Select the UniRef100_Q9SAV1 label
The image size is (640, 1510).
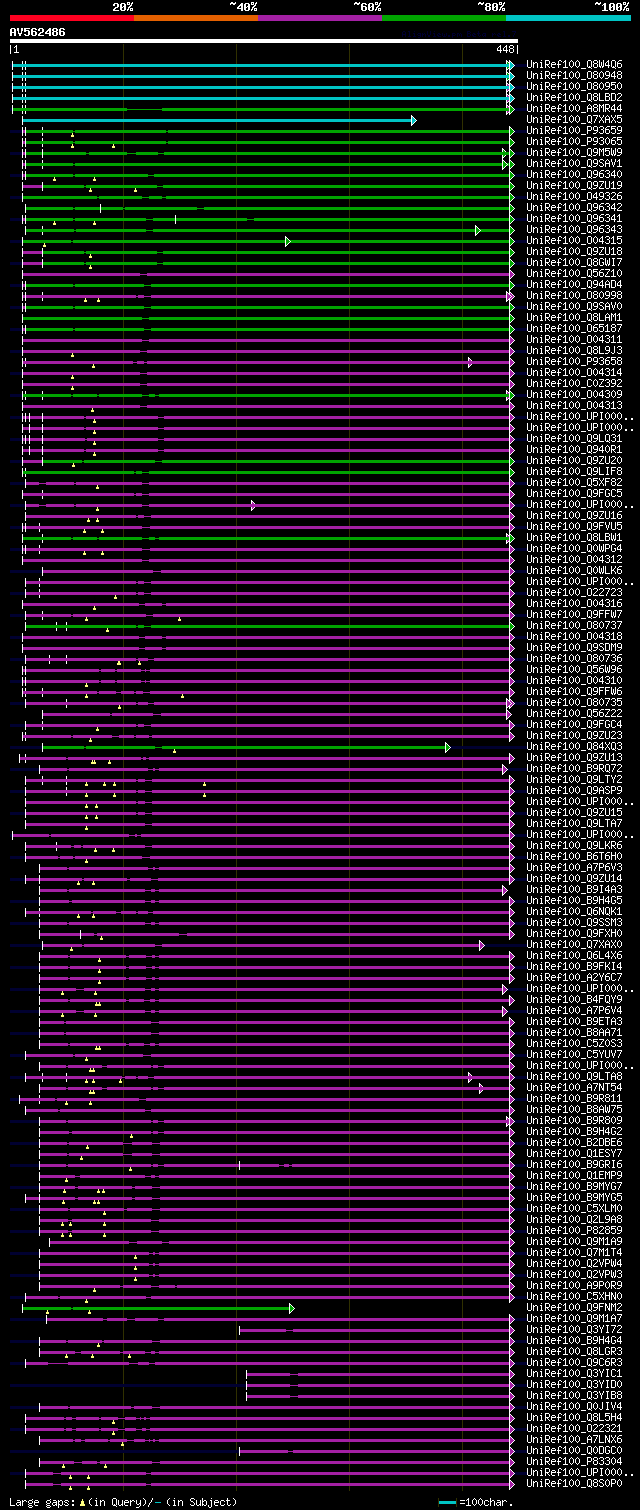tap(574, 163)
